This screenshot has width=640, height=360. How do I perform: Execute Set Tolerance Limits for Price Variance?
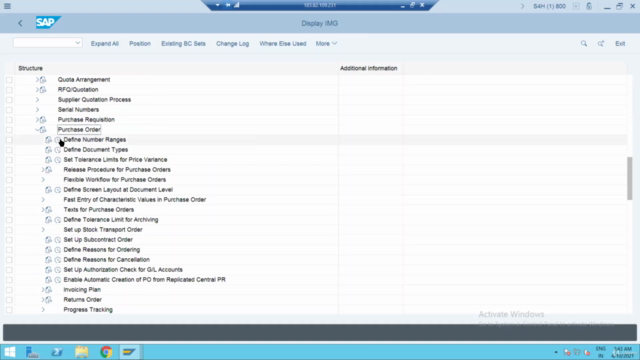(58, 160)
